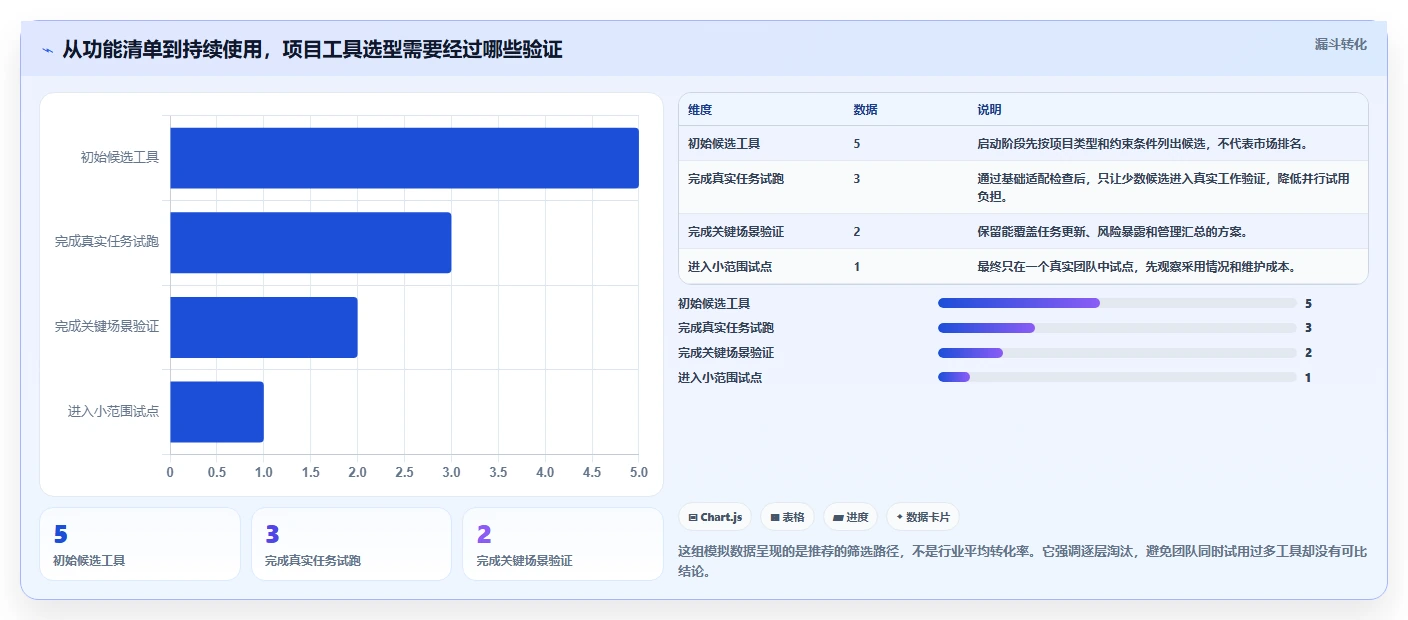Click 进入小范围试点 in the table's 维度 column
The image size is (1408, 620).
[x=730, y=267]
